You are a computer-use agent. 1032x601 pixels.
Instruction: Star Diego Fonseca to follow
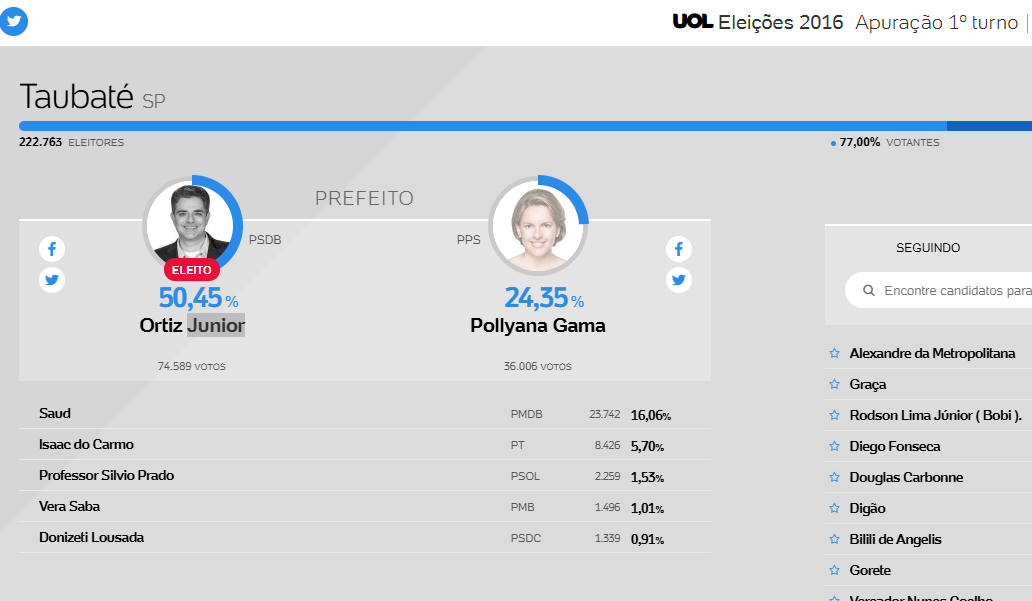(834, 446)
